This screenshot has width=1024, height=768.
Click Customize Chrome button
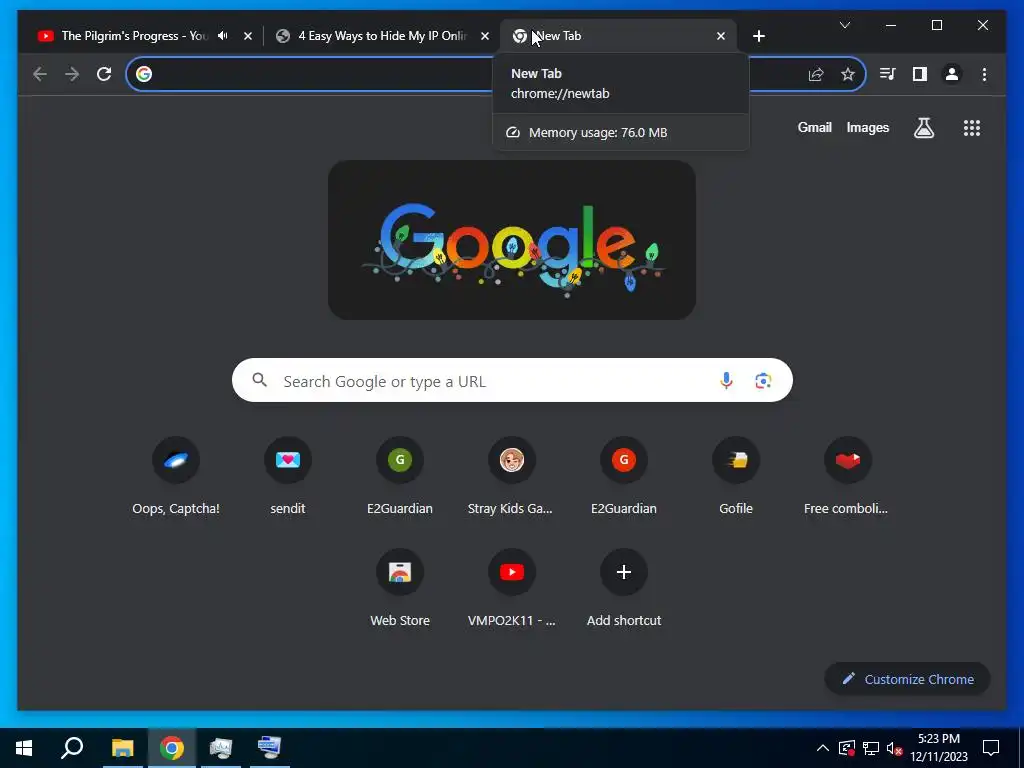(908, 679)
